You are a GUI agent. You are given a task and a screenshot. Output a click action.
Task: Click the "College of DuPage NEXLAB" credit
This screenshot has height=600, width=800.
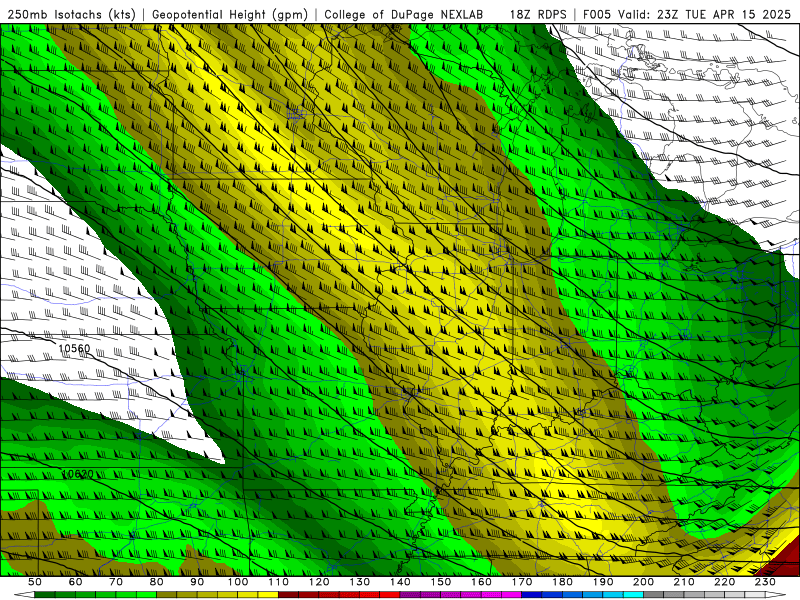pos(404,14)
